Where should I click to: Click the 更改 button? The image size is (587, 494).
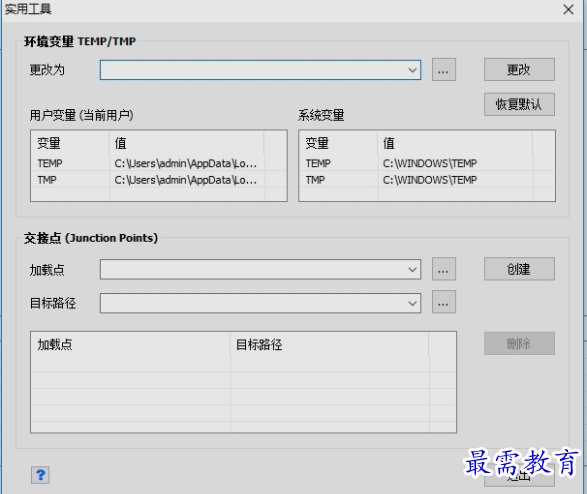pos(519,70)
